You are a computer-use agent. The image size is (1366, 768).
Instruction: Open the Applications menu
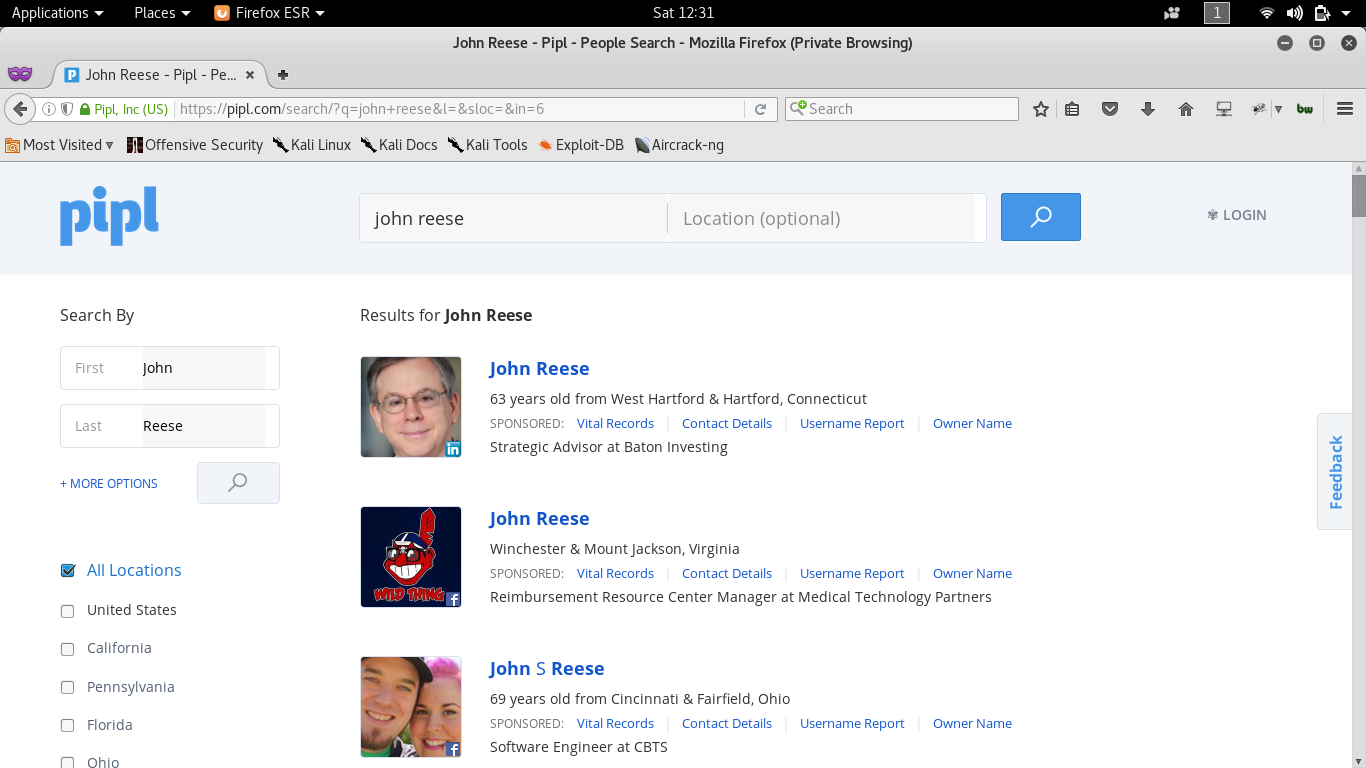click(57, 13)
